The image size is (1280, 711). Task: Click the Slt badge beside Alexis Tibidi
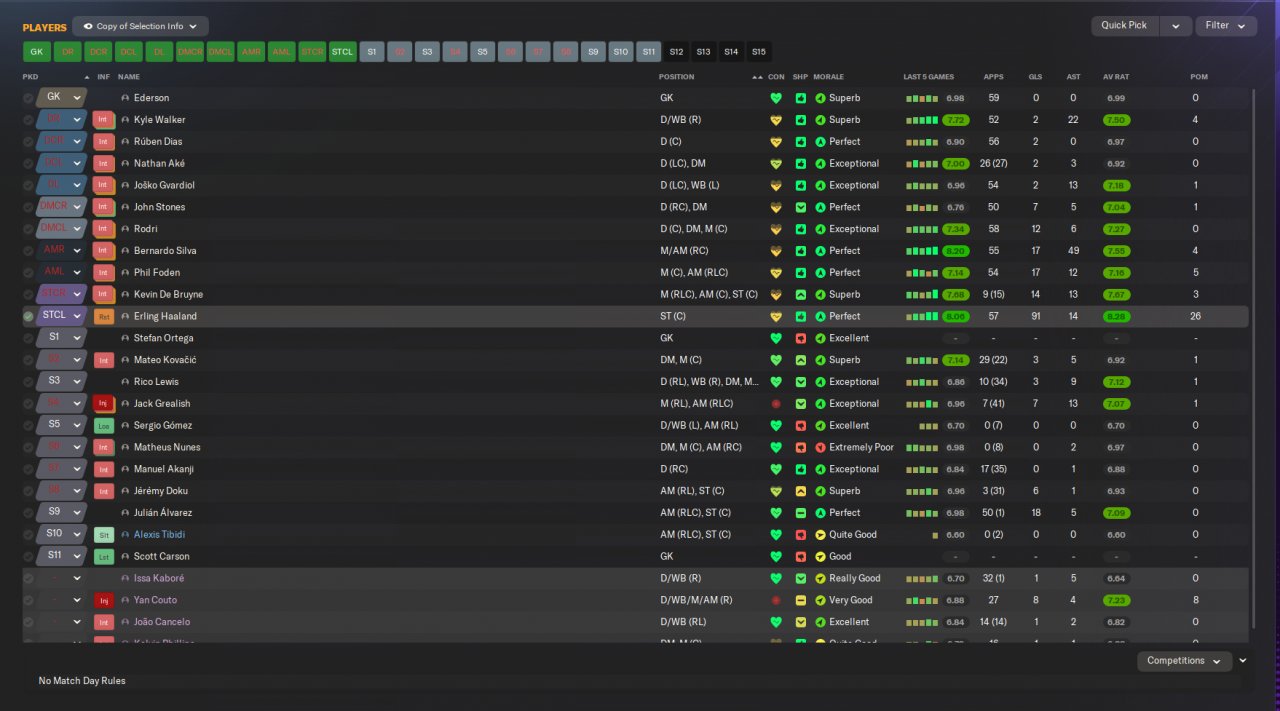pos(103,535)
